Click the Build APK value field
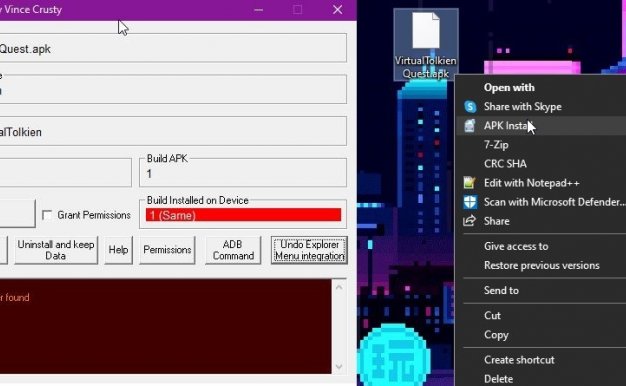This screenshot has width=626, height=386. point(243,174)
